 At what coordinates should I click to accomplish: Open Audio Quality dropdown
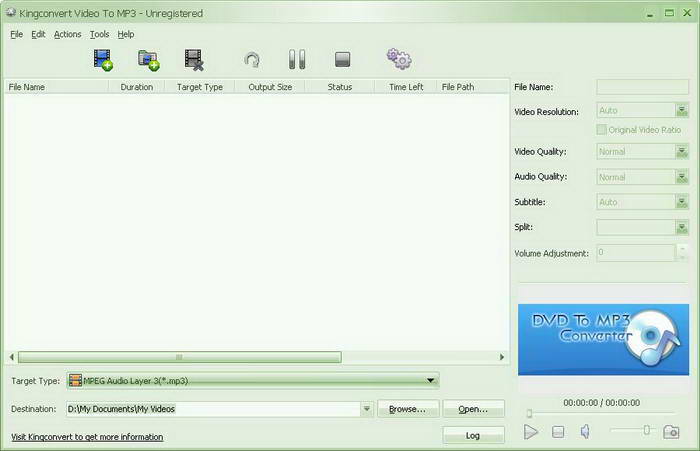click(x=682, y=177)
